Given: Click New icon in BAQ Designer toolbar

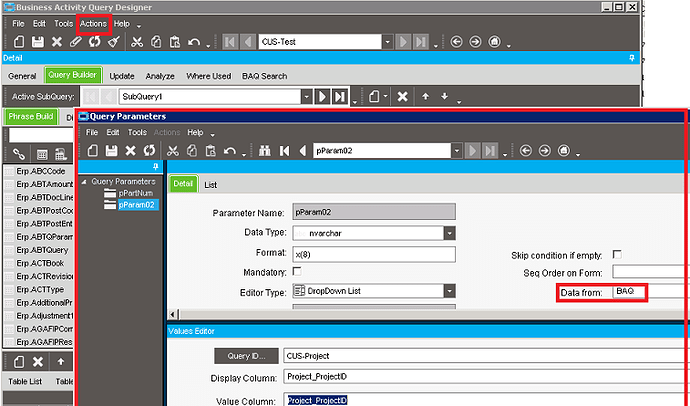Looking at the screenshot, I should pyautogui.click(x=18, y=42).
